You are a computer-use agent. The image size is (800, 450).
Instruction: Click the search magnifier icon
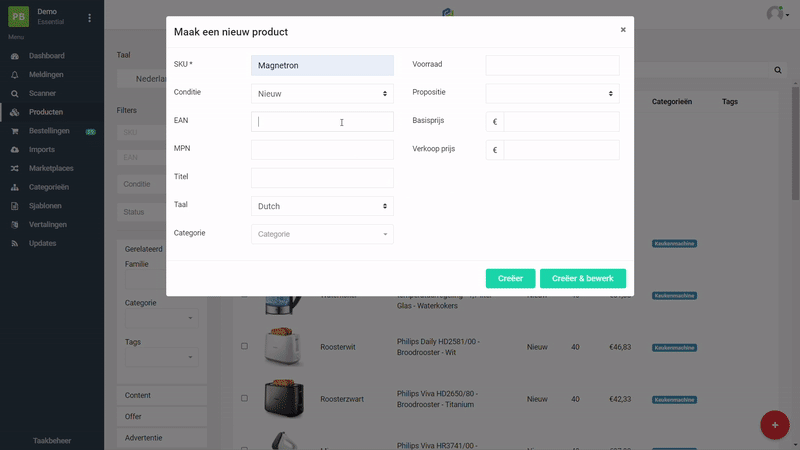778,70
